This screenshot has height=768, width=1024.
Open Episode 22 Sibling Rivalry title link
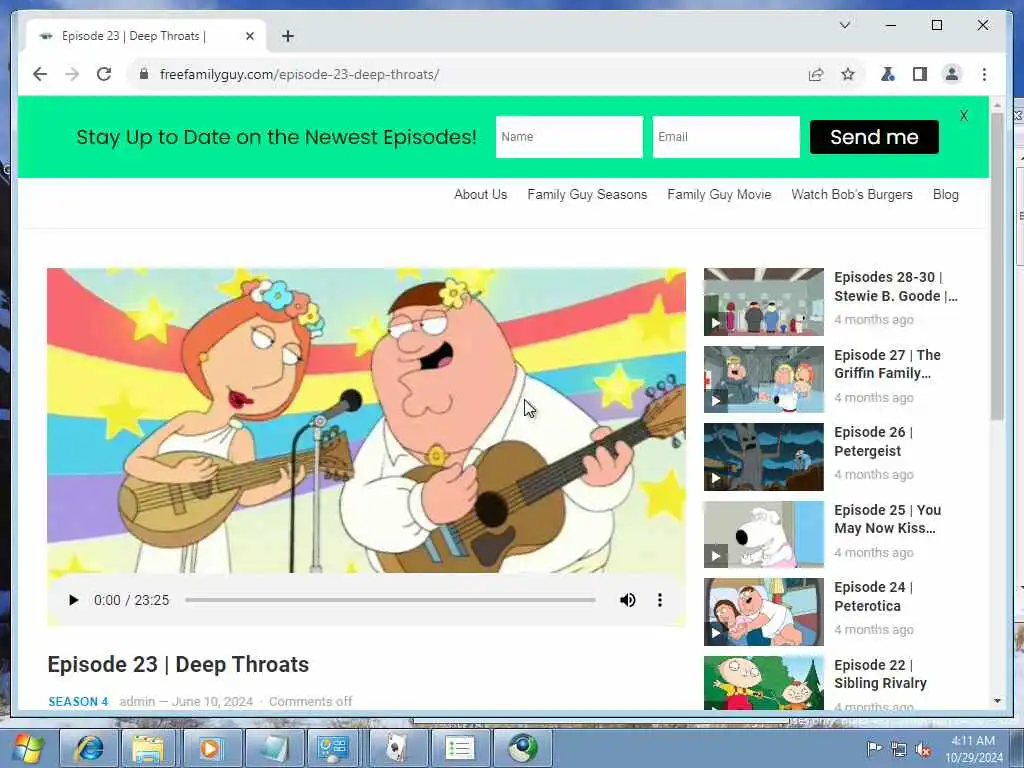pyautogui.click(x=880, y=674)
